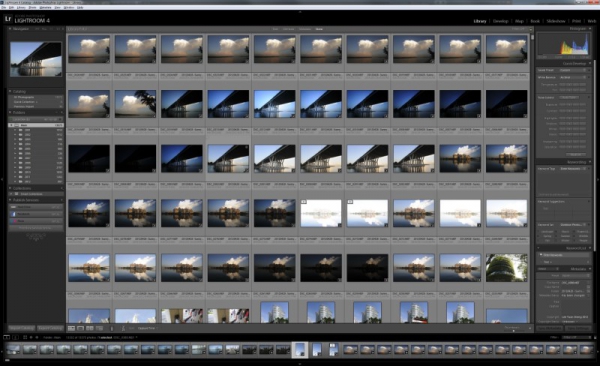The width and height of the screenshot is (600, 366).
Task: Collapse the Publish Services panel
Action: (x=10, y=200)
